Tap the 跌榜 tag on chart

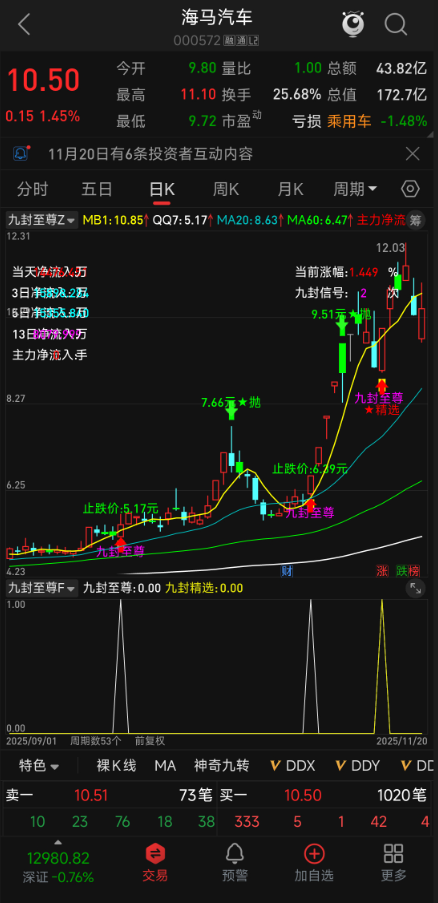tap(408, 571)
